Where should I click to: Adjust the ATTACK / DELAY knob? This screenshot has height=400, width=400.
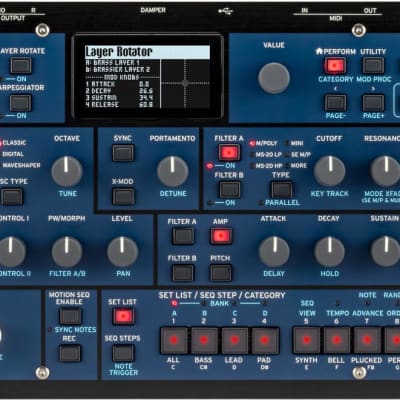274,252
